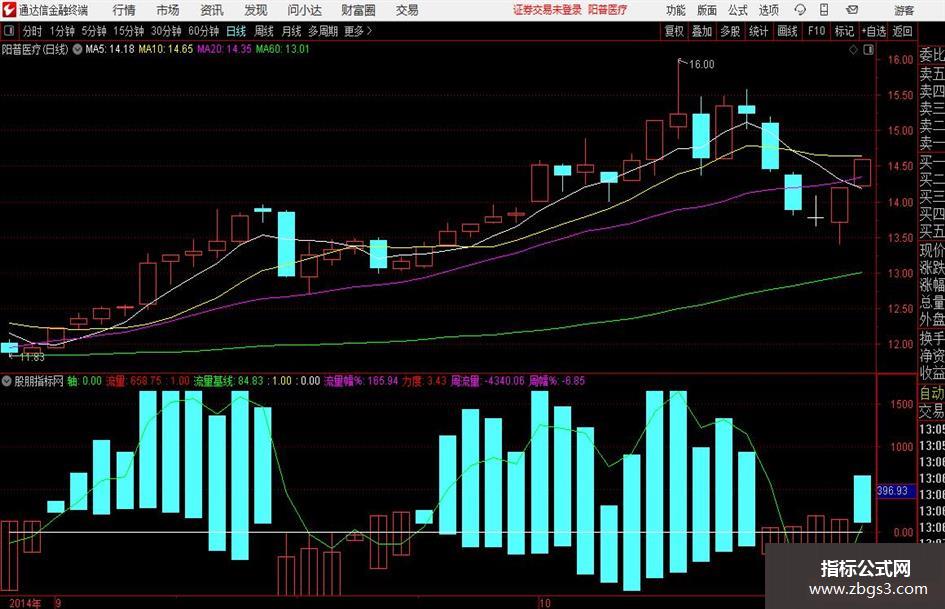
Task: Switch to the 5分钟 period tab
Action: 94,31
